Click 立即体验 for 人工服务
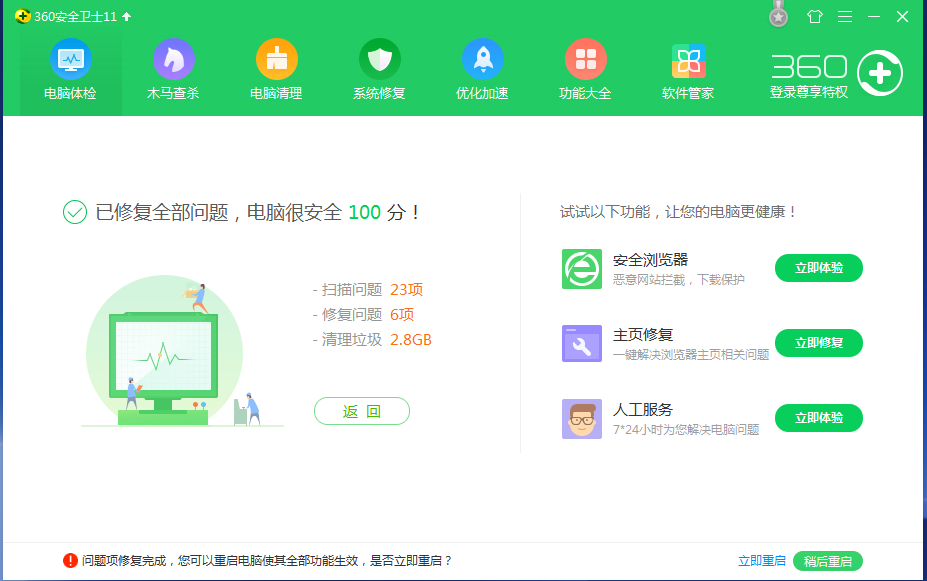The image size is (927, 581). [x=819, y=418]
